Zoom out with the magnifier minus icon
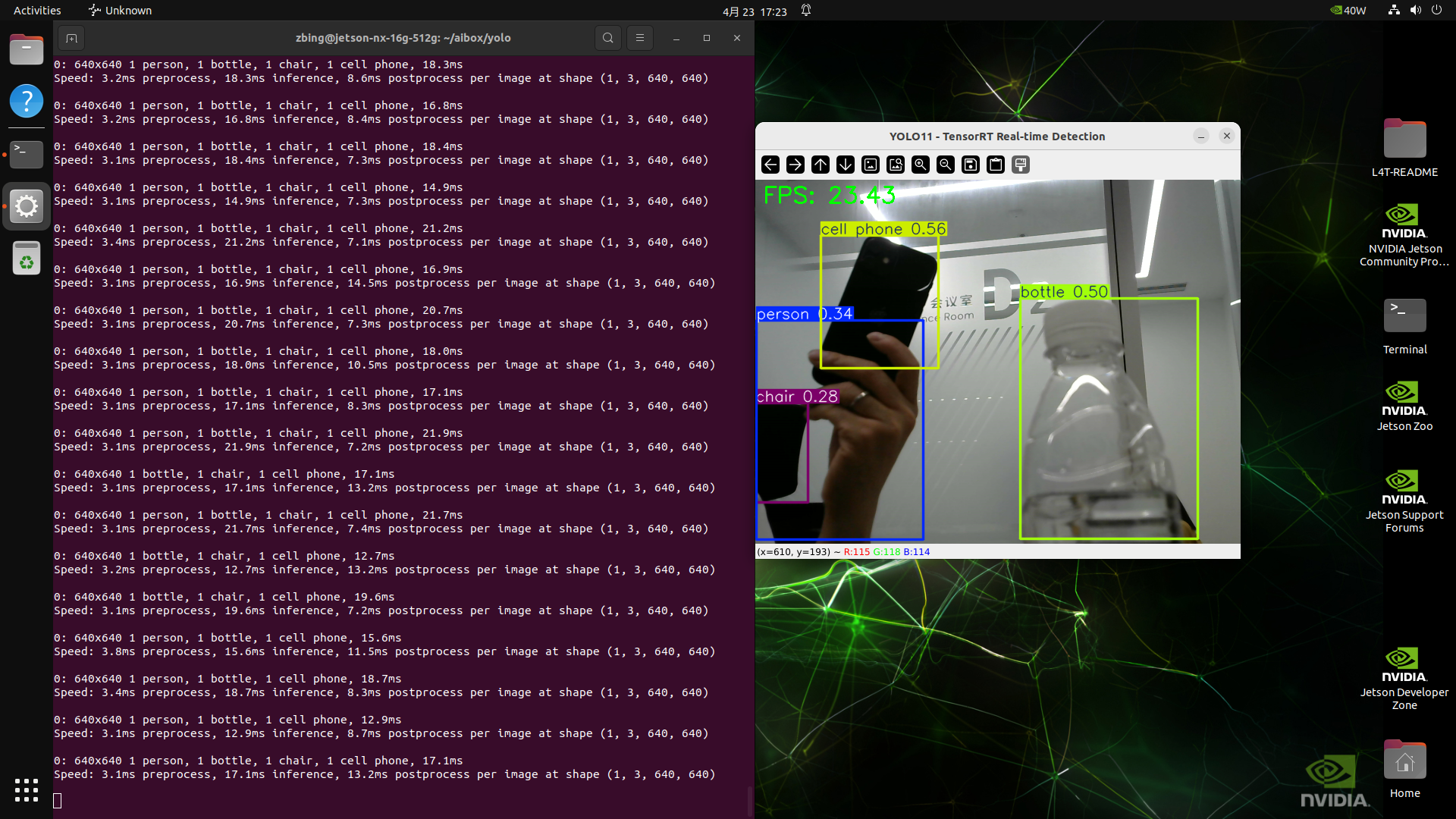1456x819 pixels. coord(946,165)
